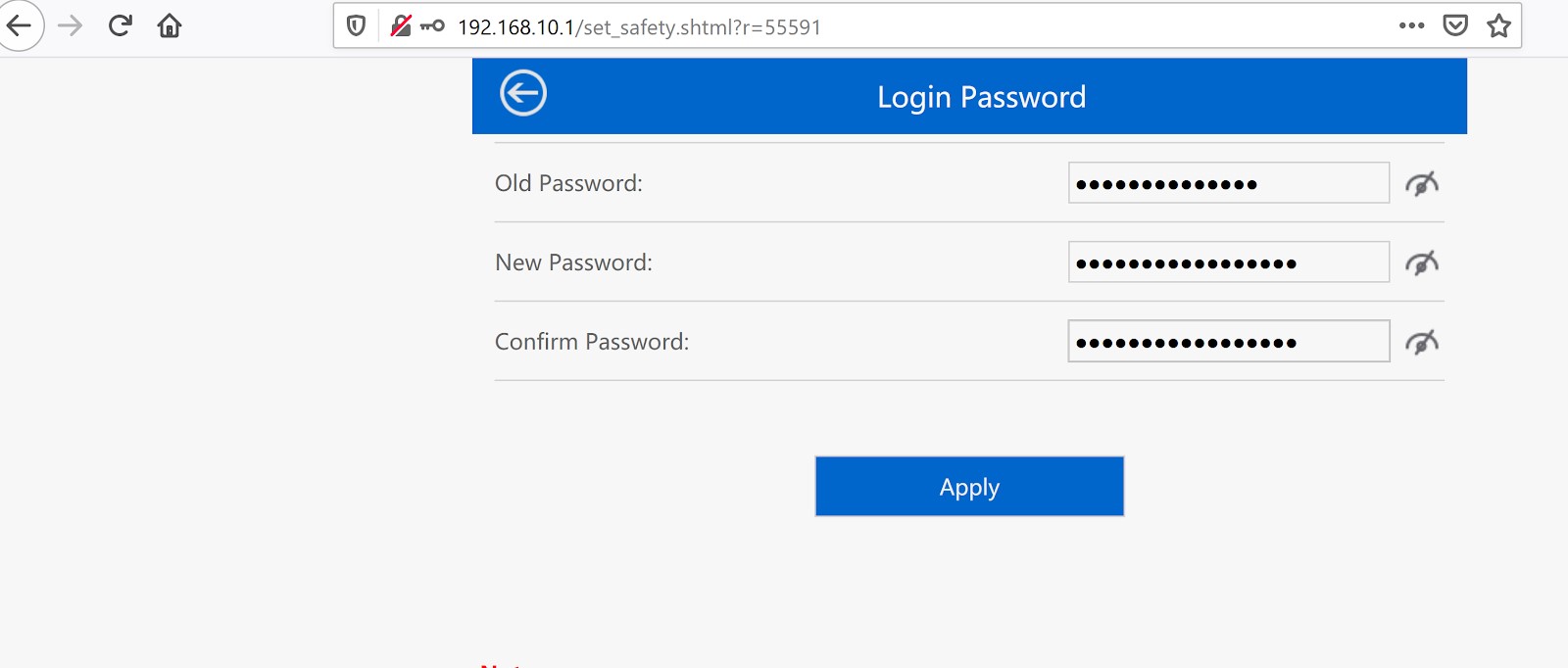Image resolution: width=1568 pixels, height=668 pixels.
Task: Open the Firefox home page
Action: [168, 26]
